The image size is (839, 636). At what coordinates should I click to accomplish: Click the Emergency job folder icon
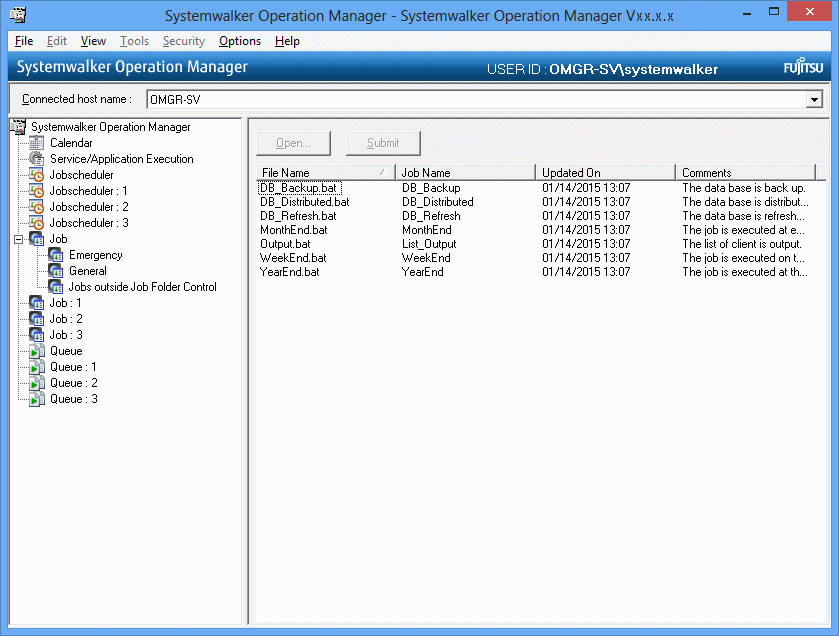(x=56, y=255)
